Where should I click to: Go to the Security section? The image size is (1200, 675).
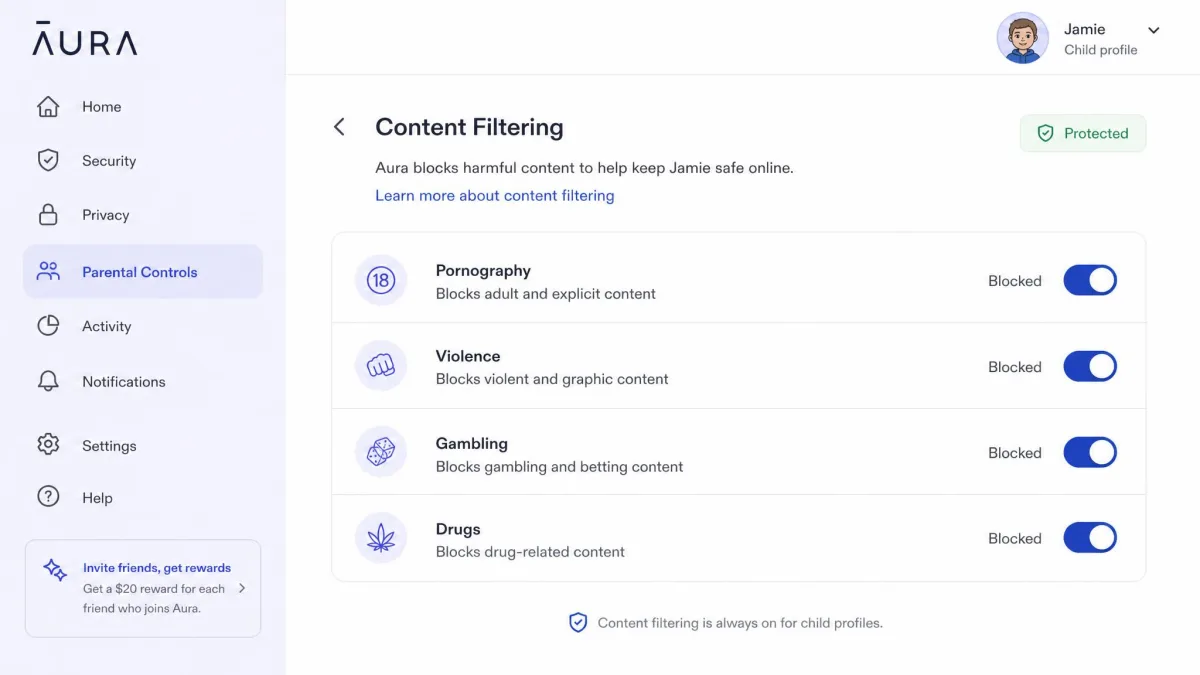143,160
